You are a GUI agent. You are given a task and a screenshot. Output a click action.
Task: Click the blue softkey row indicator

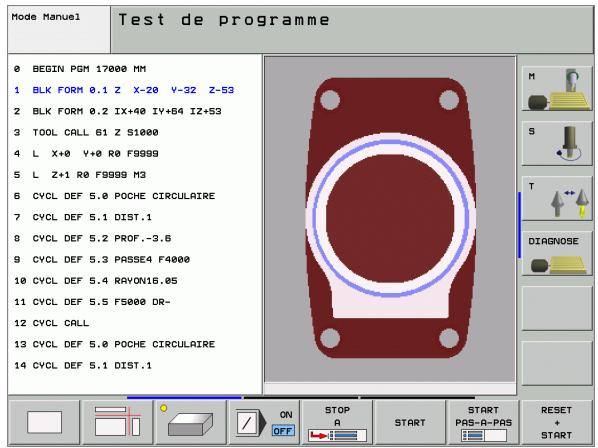pyautogui.click(x=184, y=397)
